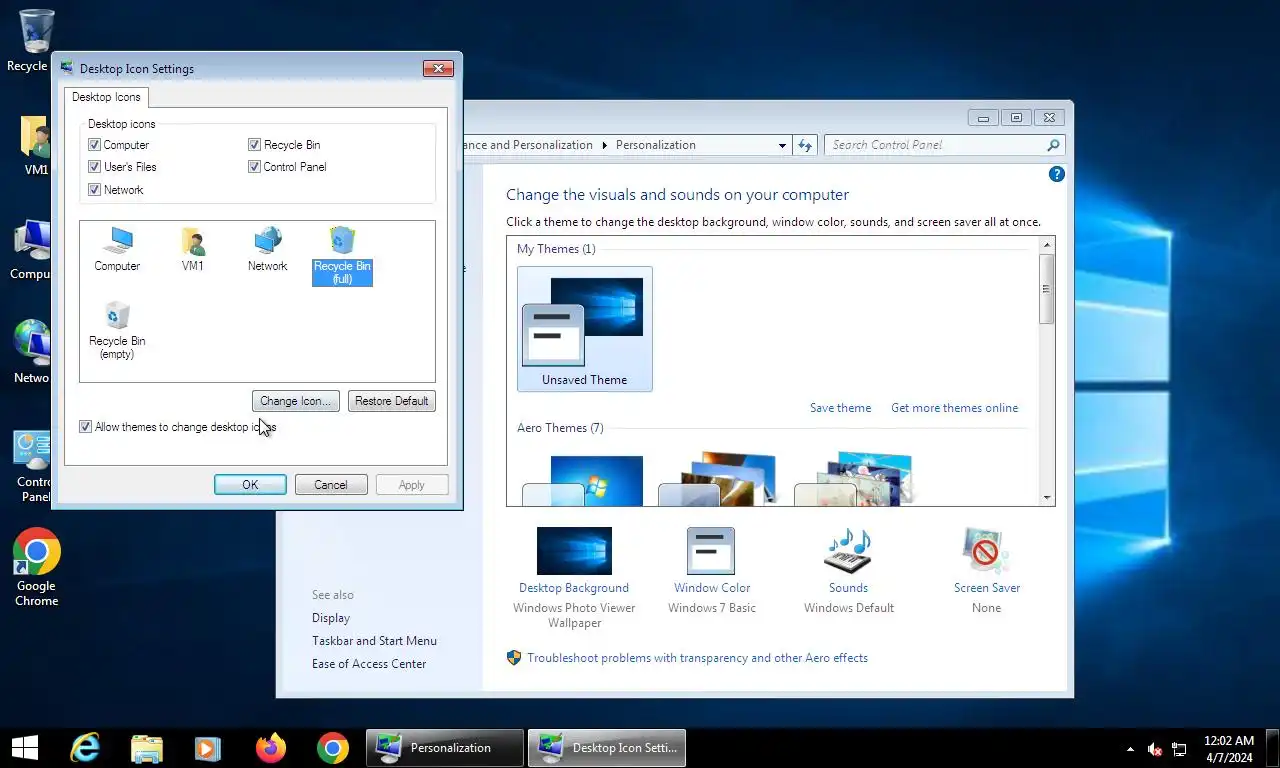Uncheck the Control Panel checkbox
This screenshot has height=768, width=1280.
pyautogui.click(x=255, y=167)
